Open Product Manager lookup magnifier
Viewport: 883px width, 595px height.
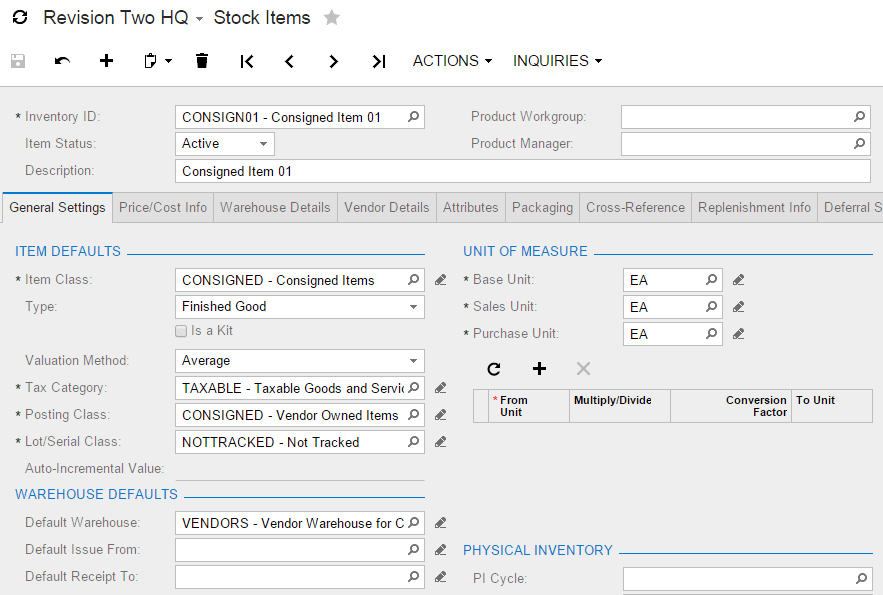(x=859, y=144)
